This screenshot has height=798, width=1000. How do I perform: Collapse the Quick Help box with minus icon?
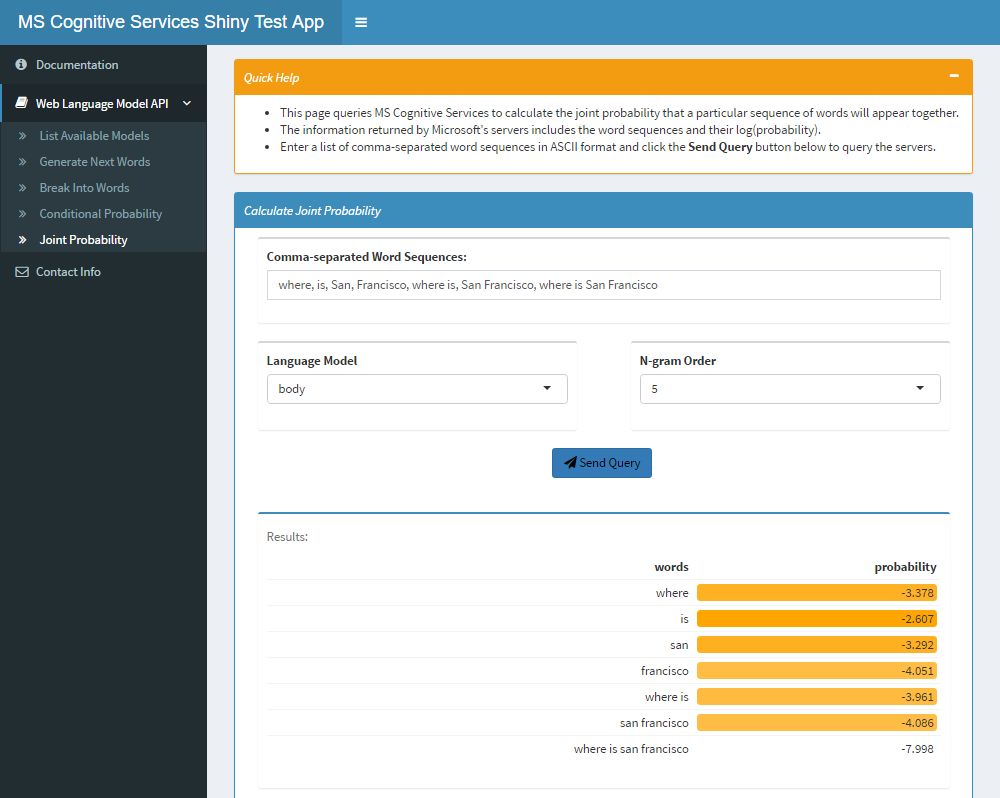click(954, 76)
